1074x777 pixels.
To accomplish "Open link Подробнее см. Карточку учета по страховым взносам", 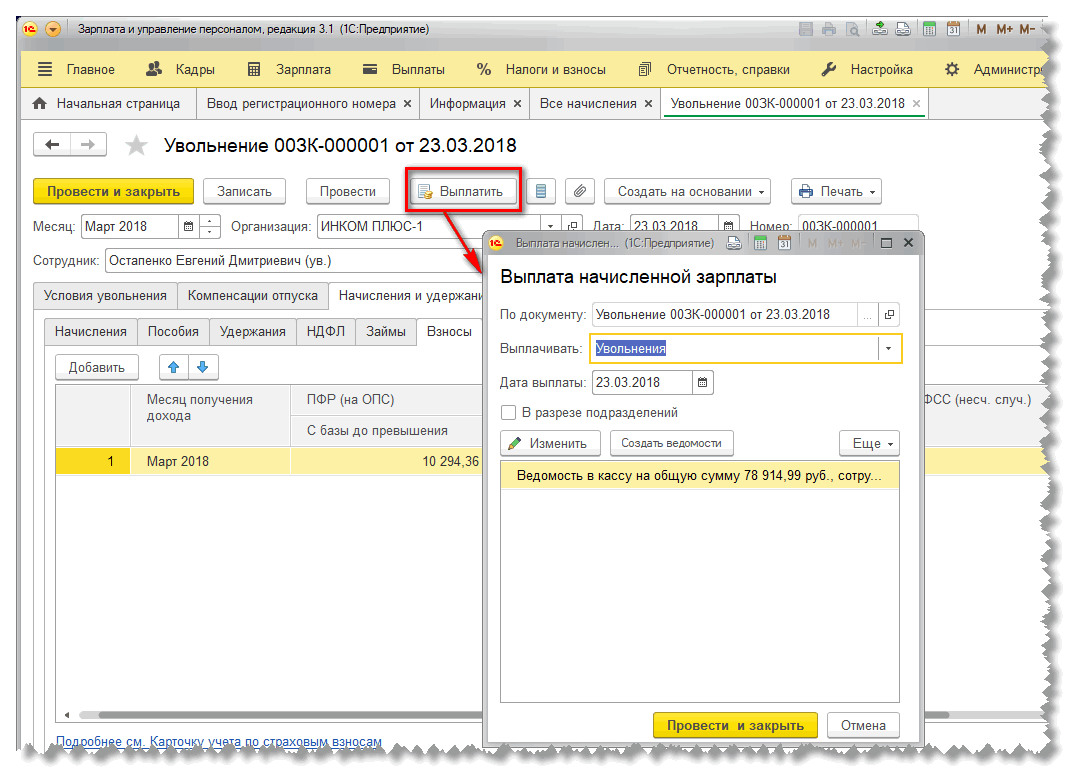I will click(218, 741).
